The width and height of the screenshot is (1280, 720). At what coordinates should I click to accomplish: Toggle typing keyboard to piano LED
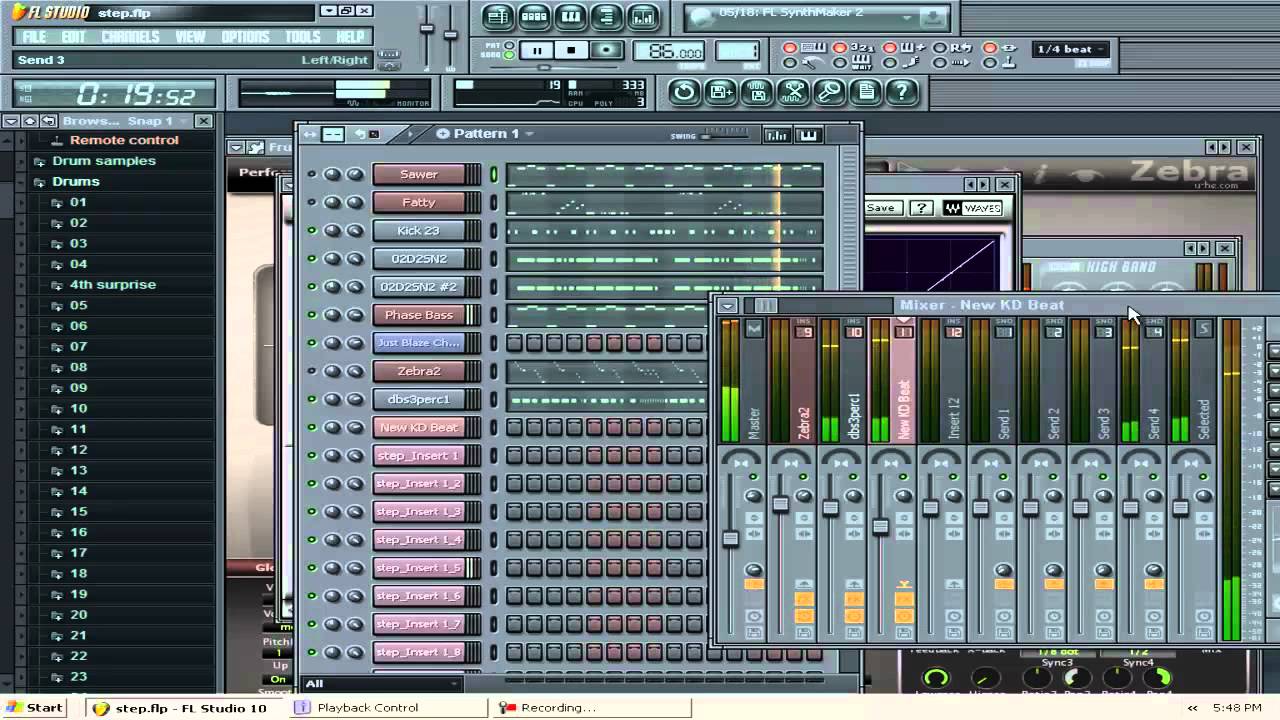(x=790, y=48)
